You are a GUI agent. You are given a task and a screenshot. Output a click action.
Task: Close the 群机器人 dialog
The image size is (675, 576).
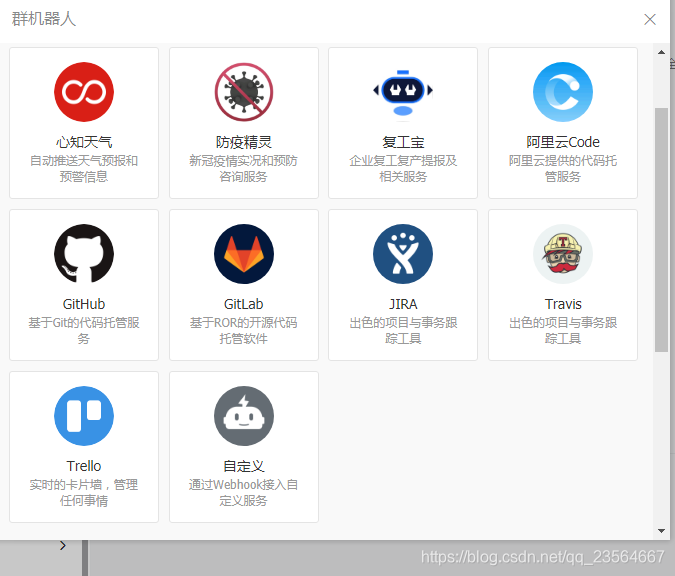pos(650,19)
